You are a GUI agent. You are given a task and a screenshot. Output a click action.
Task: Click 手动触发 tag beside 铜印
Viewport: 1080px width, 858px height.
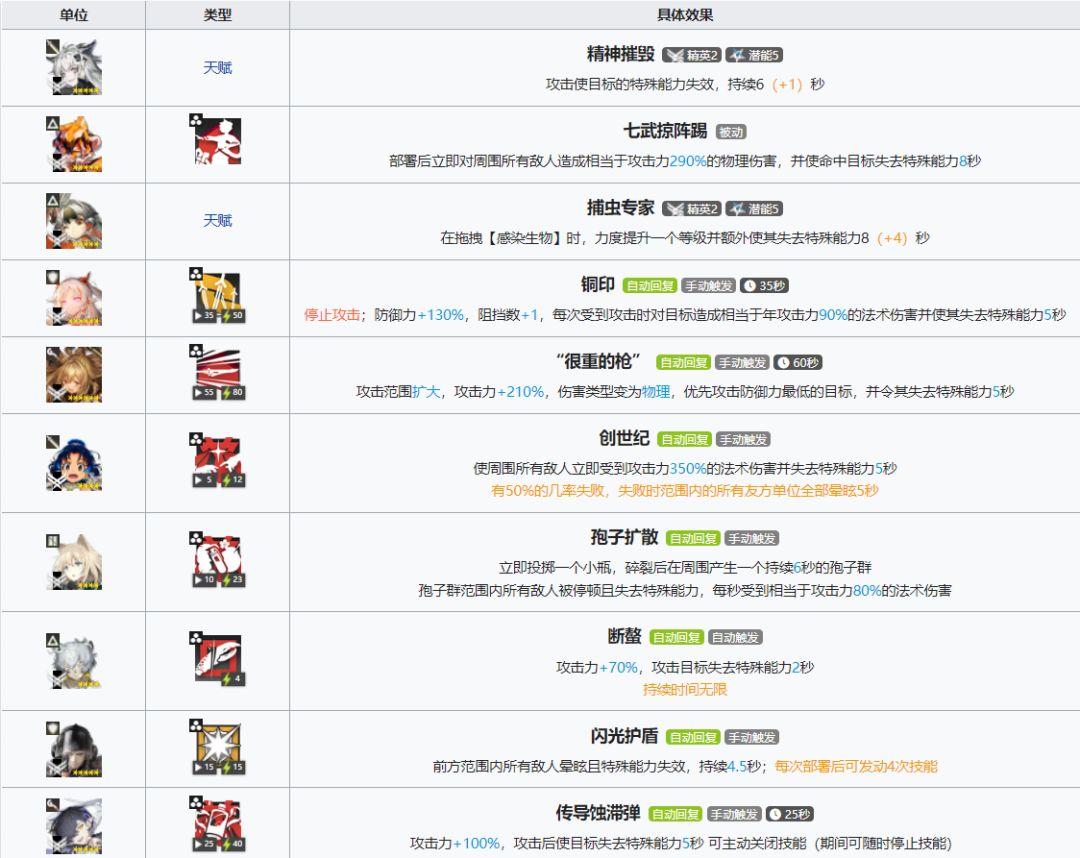(709, 286)
